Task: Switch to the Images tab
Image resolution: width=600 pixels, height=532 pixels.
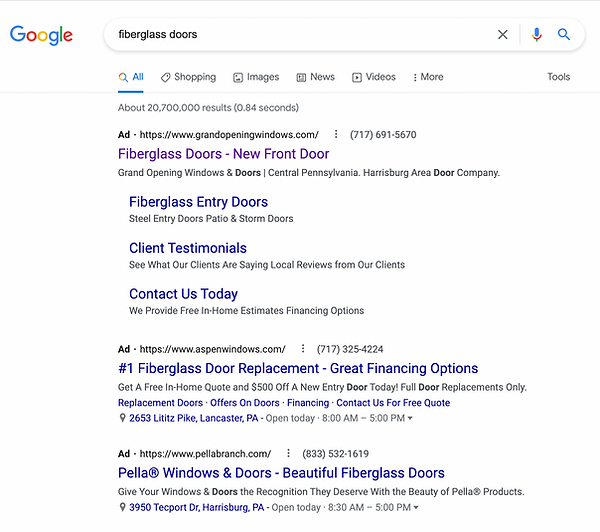Action: pos(256,77)
